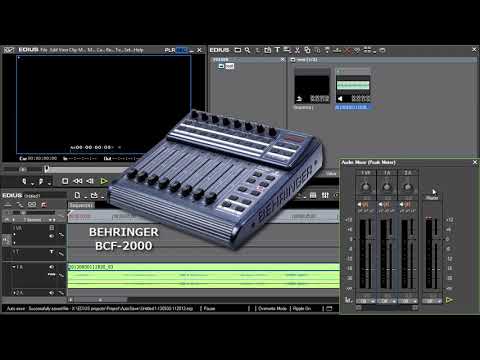
Task: Open the New Sequence dropdown arrow
Action: pyautogui.click(x=85, y=197)
